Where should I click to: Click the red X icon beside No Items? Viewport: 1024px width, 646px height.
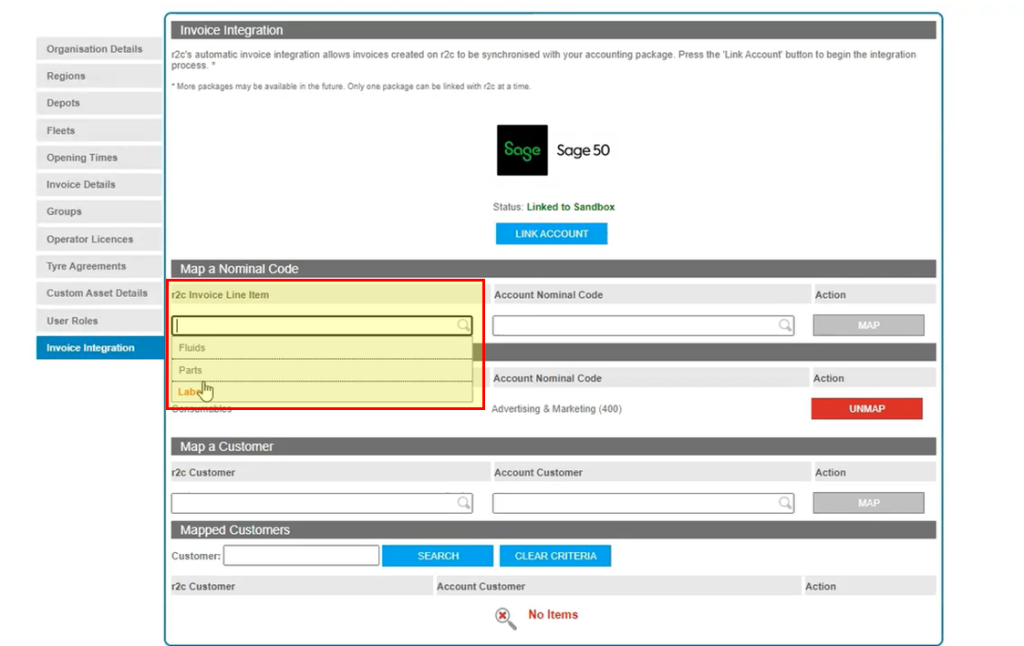tap(505, 615)
